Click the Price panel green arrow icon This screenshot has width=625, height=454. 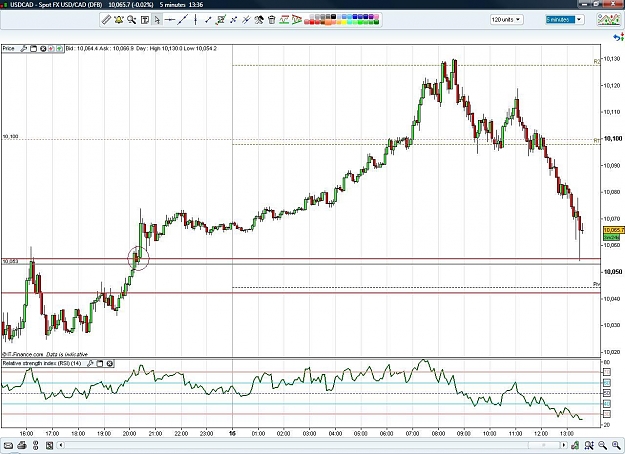click(59, 49)
